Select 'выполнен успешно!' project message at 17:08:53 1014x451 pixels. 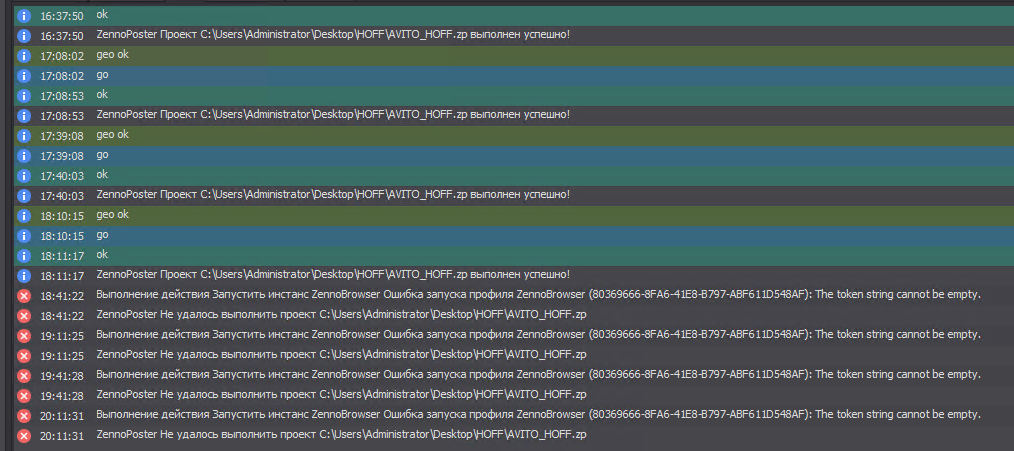333,115
